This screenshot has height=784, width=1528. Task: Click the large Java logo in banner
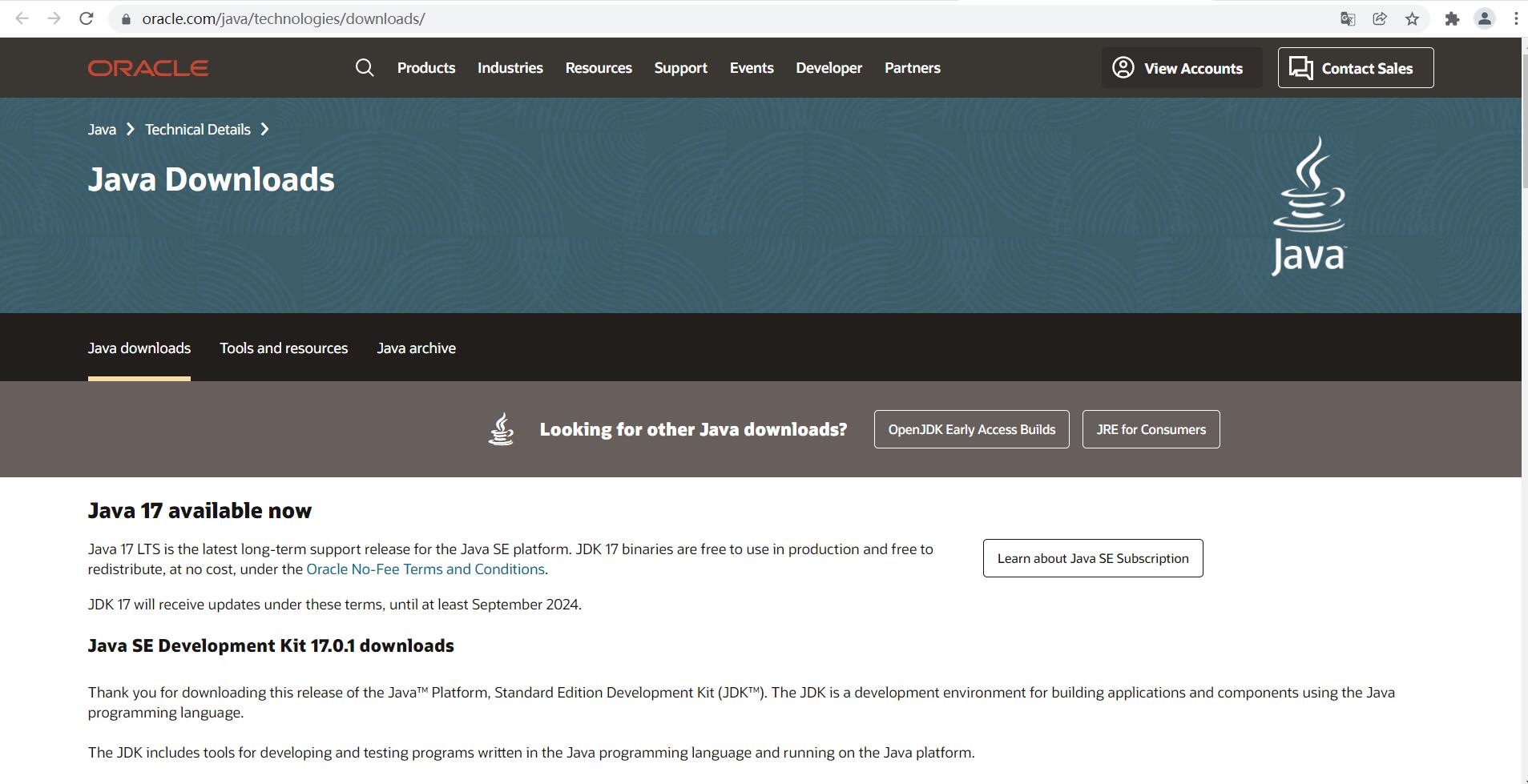coord(1309,206)
